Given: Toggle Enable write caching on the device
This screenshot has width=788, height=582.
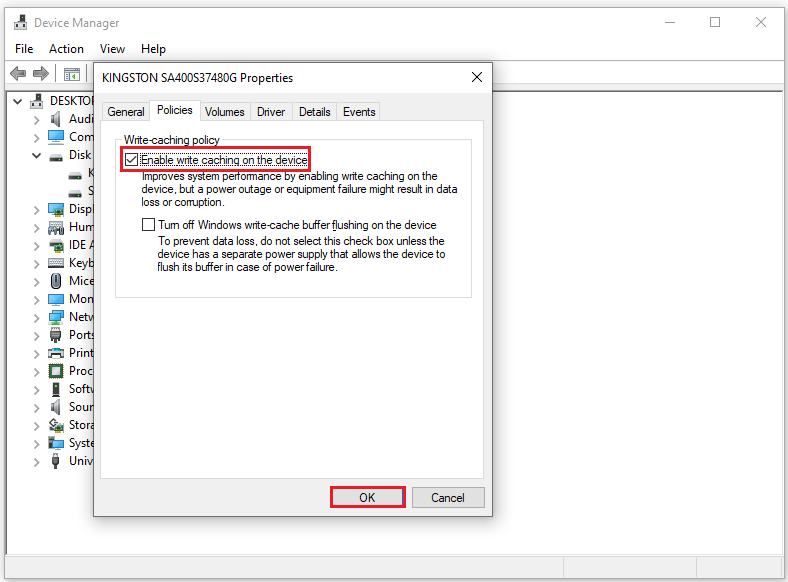Looking at the screenshot, I should [x=132, y=160].
